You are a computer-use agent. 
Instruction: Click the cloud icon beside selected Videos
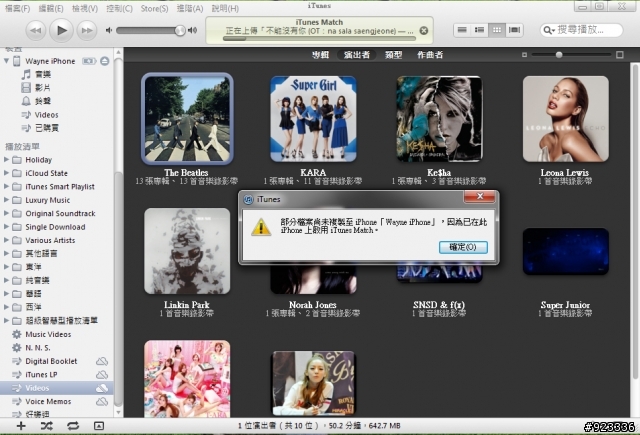pos(102,388)
